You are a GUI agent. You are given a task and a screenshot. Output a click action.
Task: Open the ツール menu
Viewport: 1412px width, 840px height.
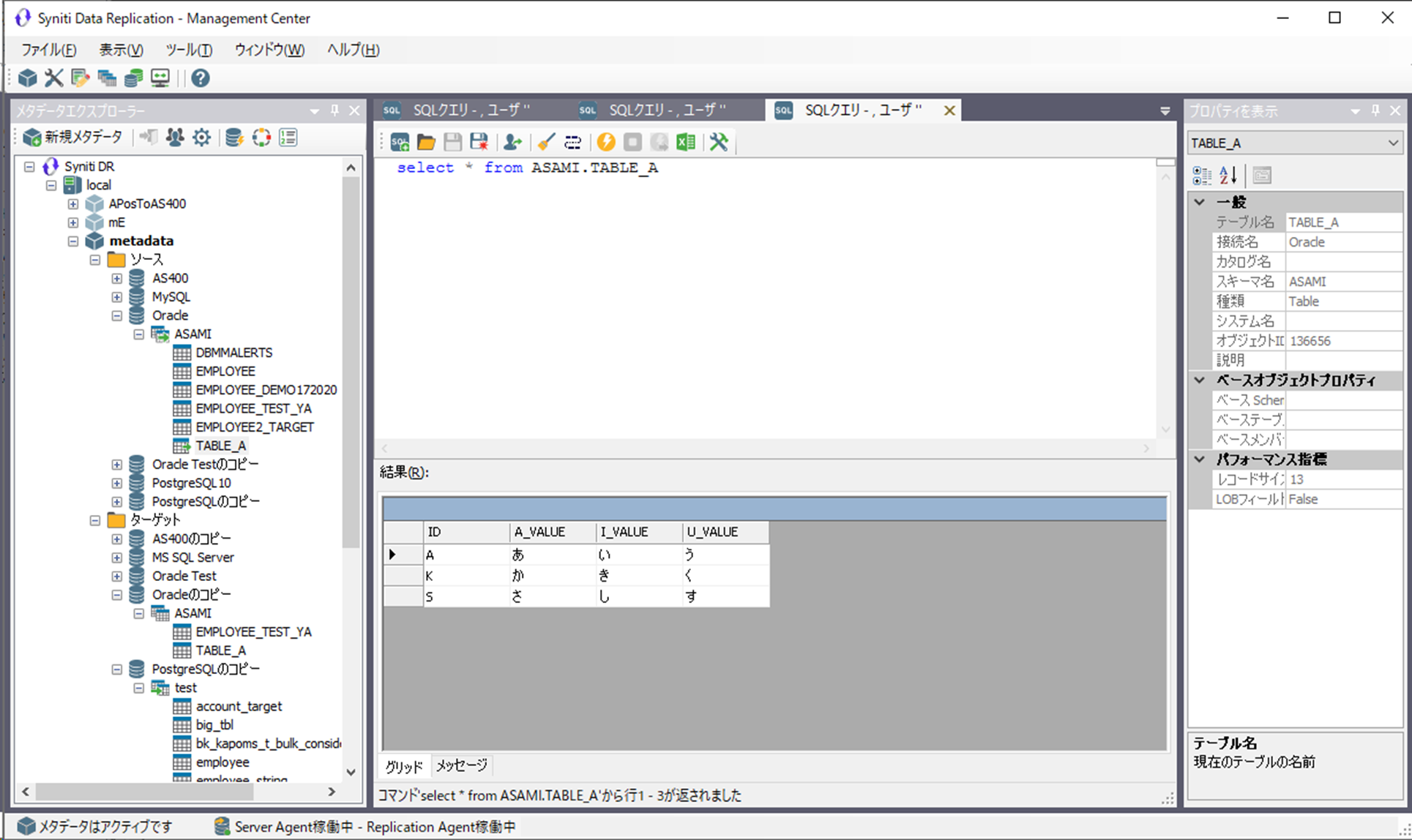point(188,50)
